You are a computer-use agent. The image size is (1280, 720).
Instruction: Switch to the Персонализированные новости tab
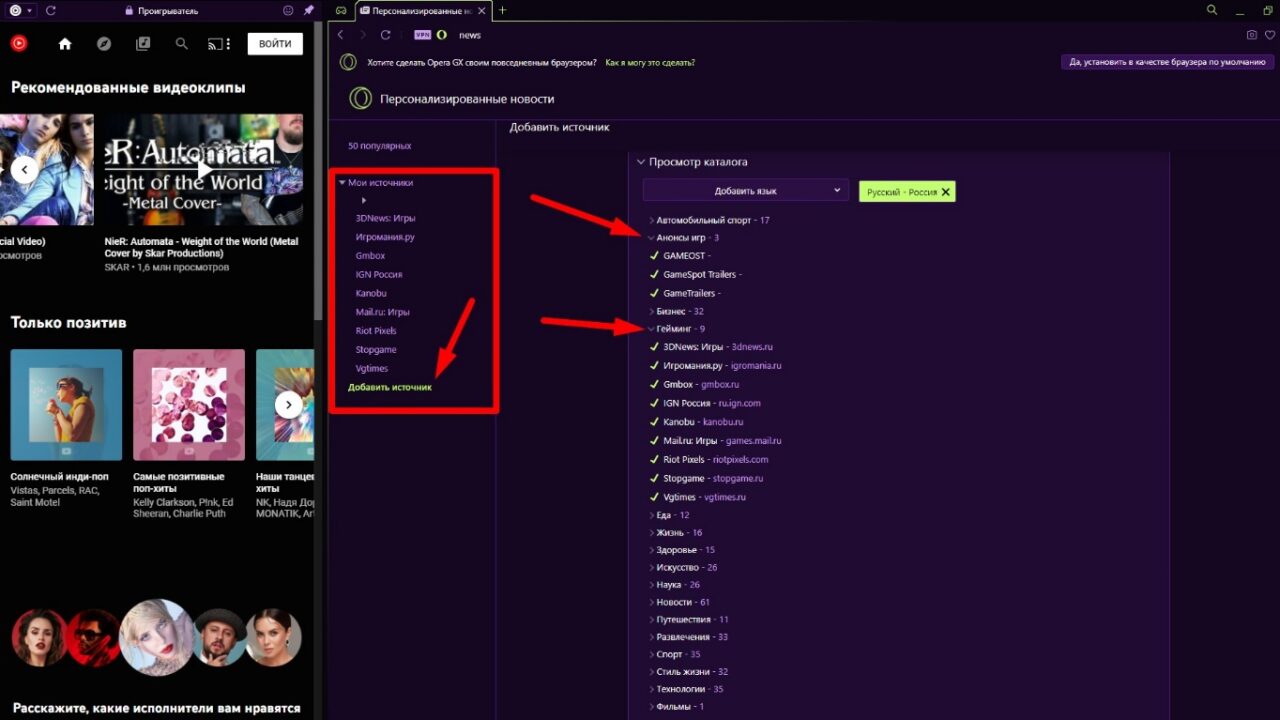click(422, 10)
